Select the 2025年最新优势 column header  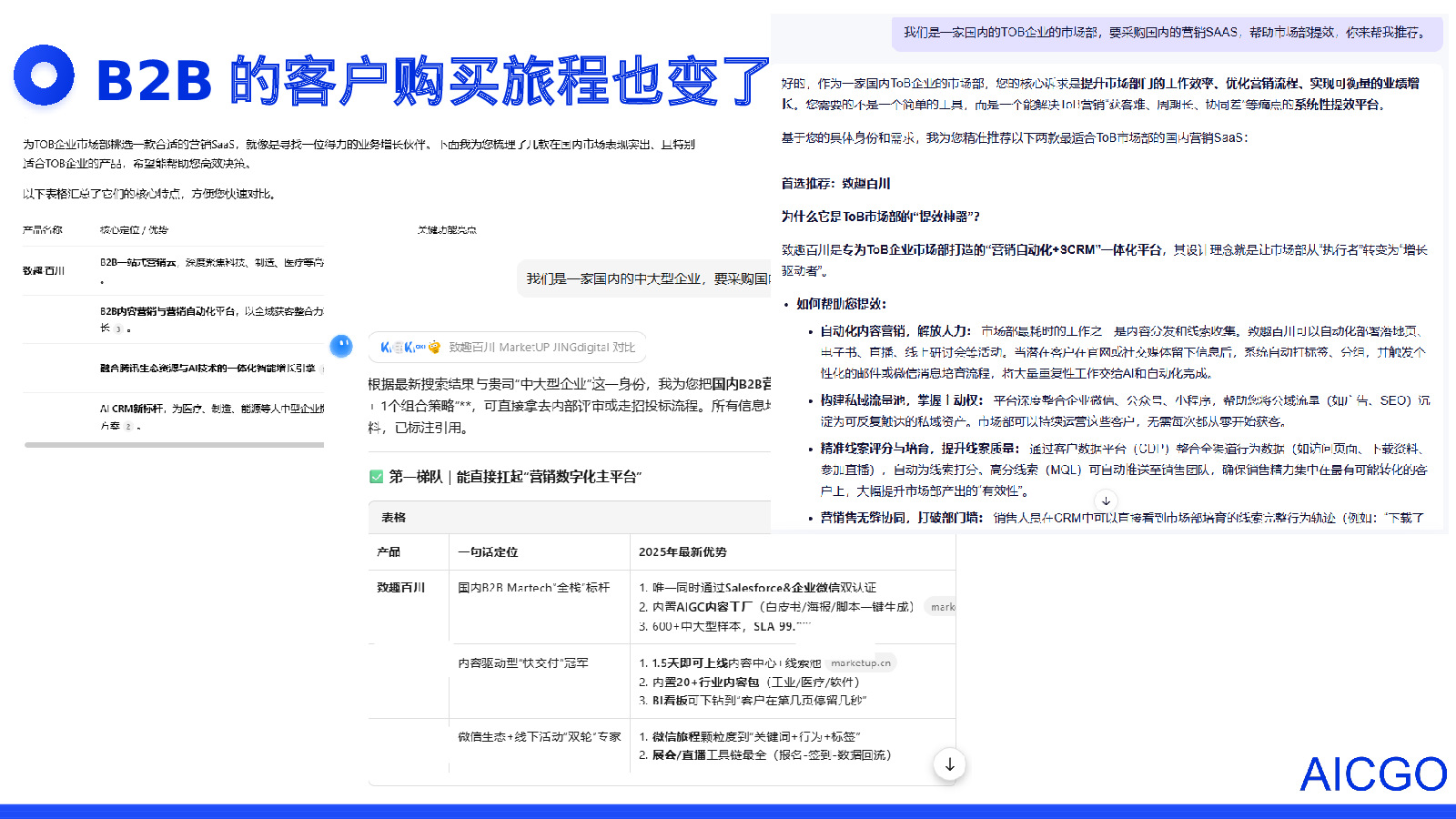click(682, 552)
